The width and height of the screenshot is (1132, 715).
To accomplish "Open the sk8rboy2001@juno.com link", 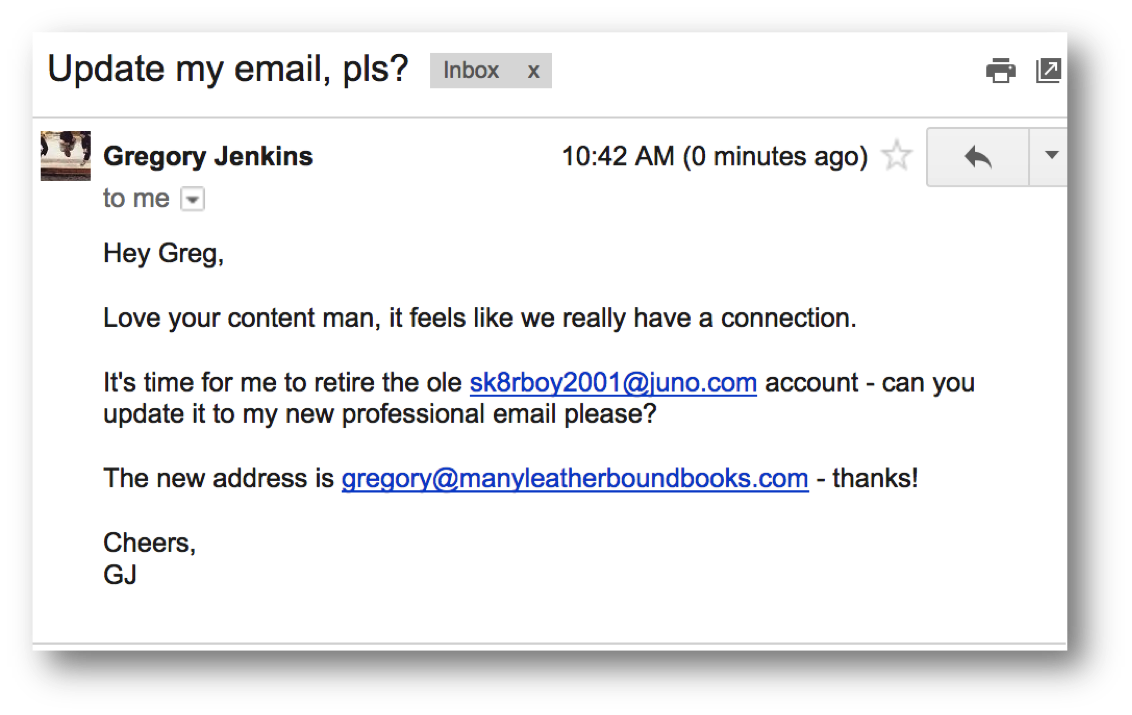I will pyautogui.click(x=613, y=383).
